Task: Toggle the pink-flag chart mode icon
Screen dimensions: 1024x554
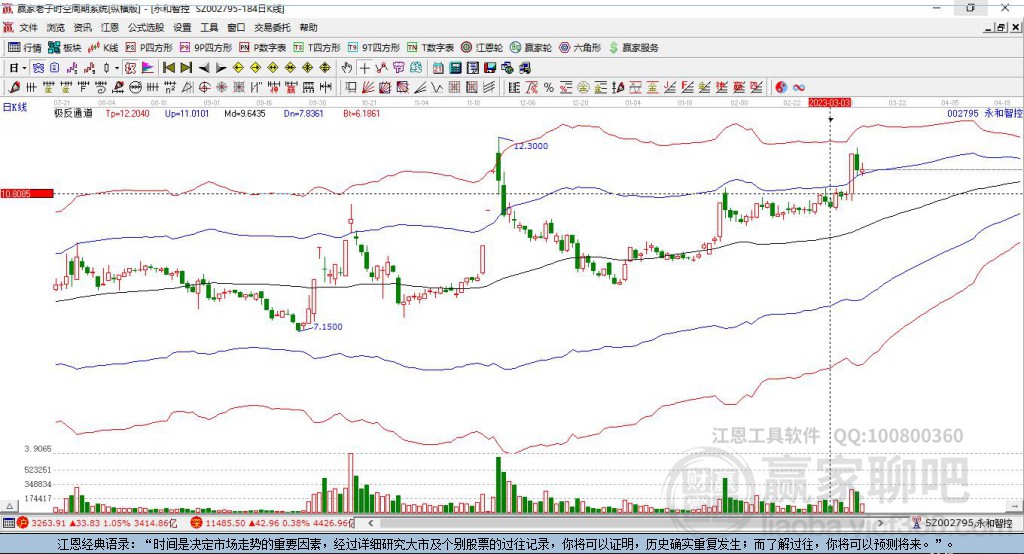Action: pyautogui.click(x=148, y=68)
